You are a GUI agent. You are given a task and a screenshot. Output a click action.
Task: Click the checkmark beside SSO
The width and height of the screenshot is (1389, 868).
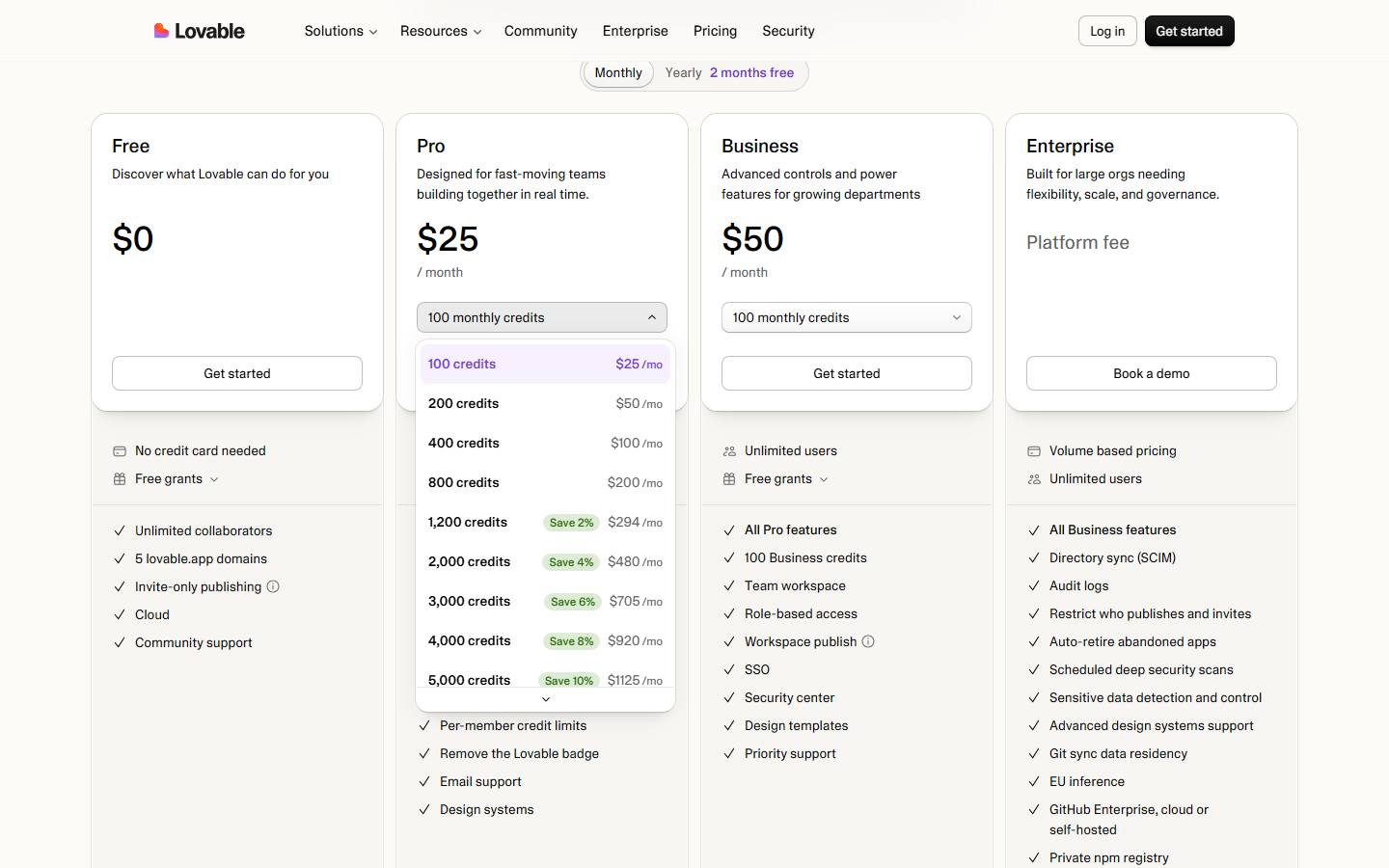(729, 669)
